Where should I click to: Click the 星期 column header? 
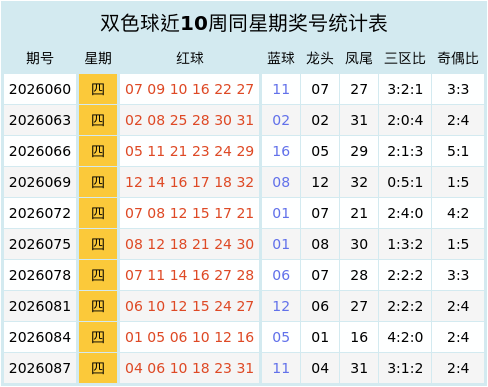coord(98,58)
